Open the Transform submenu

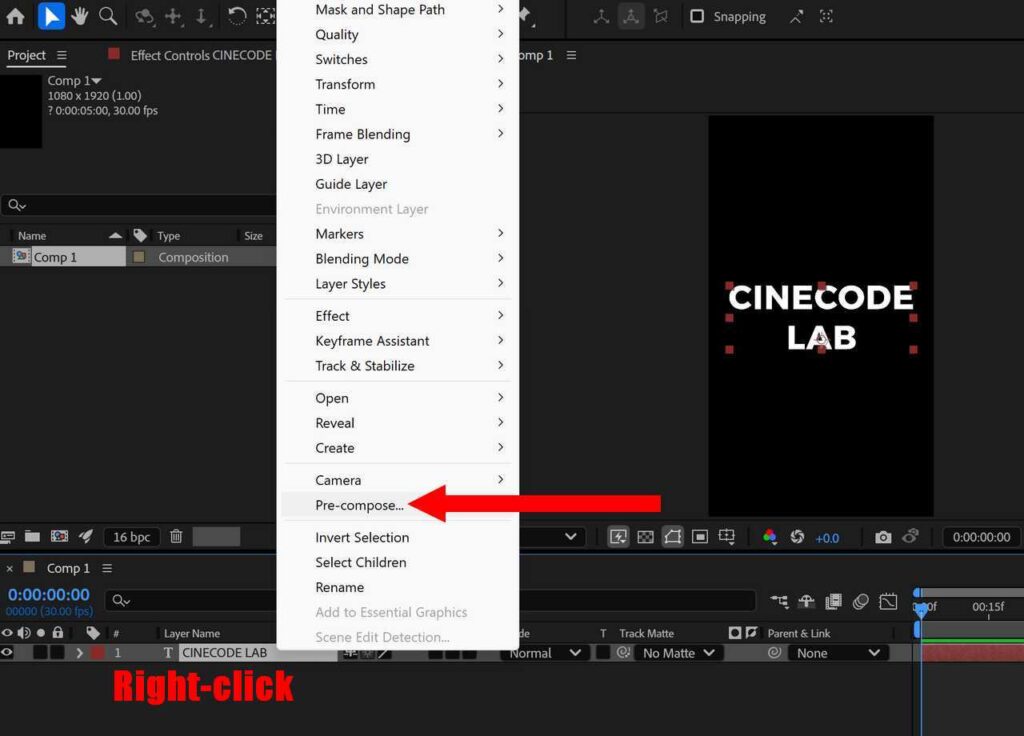[398, 84]
